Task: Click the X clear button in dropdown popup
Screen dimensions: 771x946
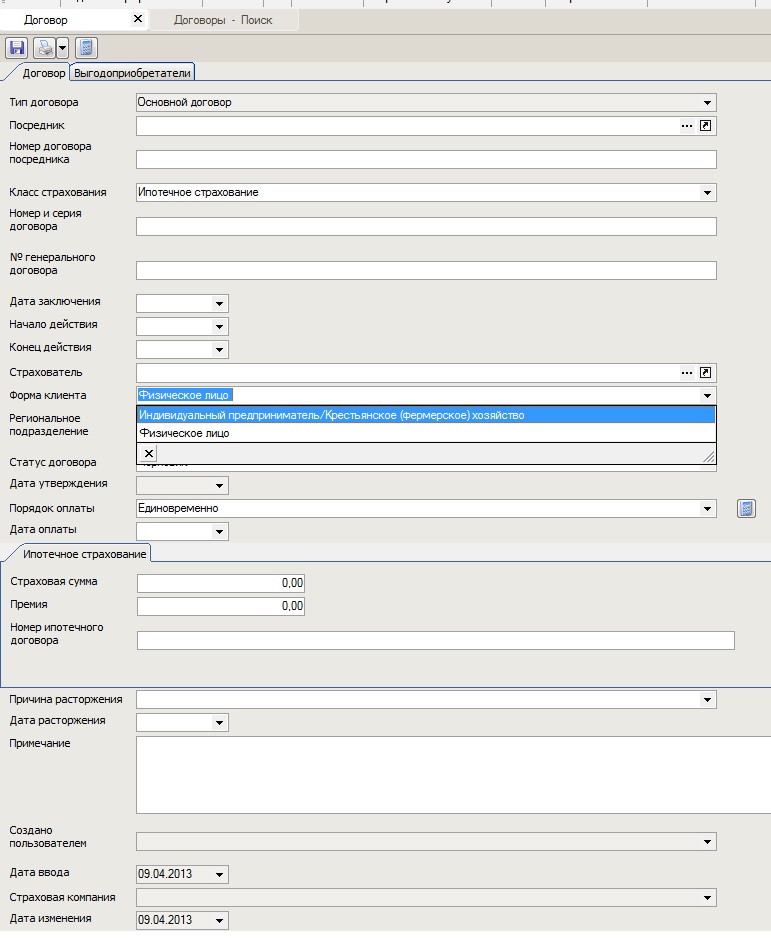Action: 149,454
